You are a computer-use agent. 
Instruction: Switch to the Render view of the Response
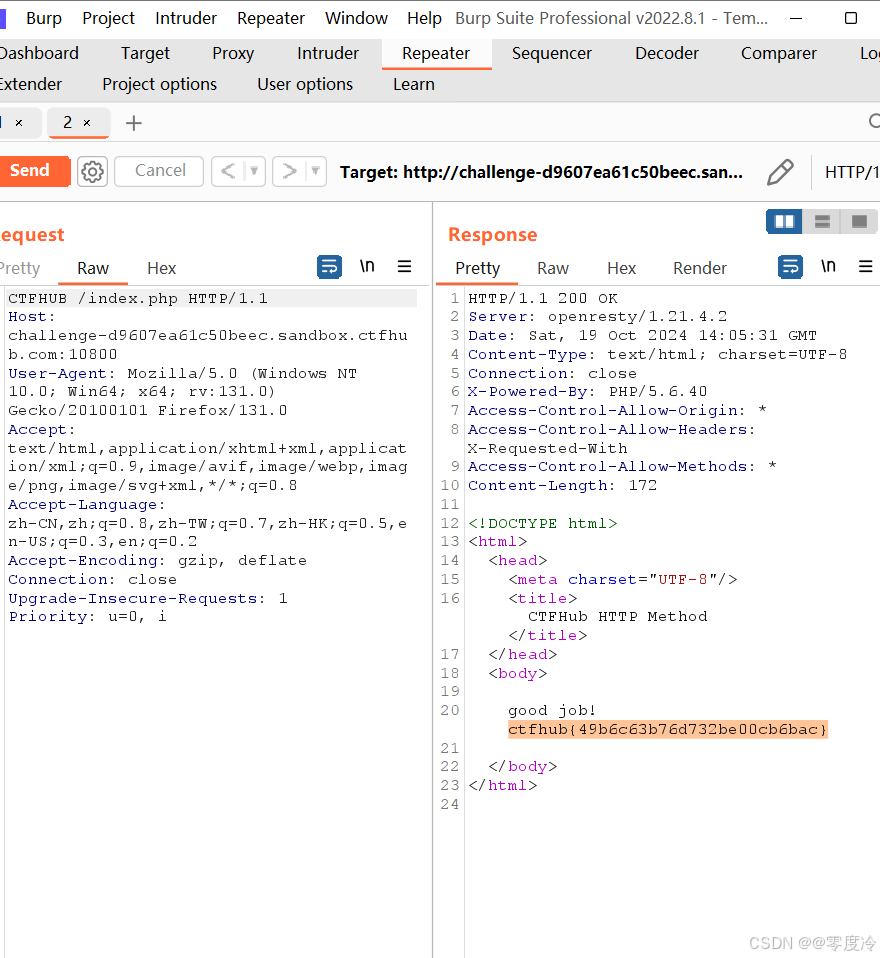pyautogui.click(x=699, y=267)
